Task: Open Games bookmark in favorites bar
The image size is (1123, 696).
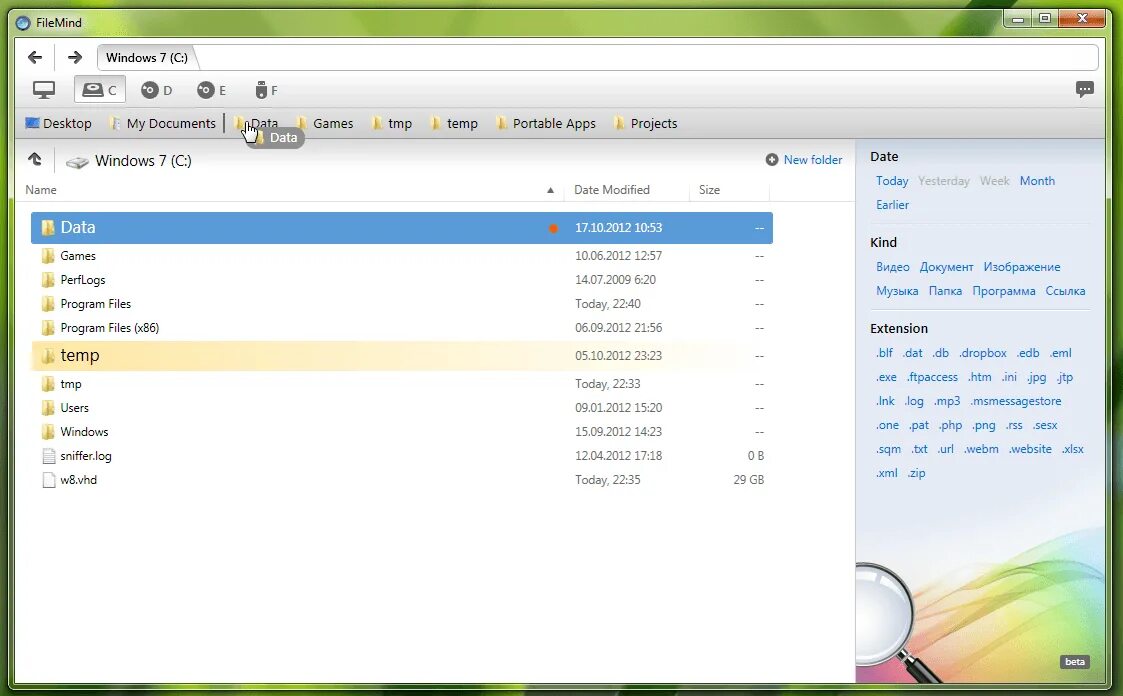Action: (324, 123)
